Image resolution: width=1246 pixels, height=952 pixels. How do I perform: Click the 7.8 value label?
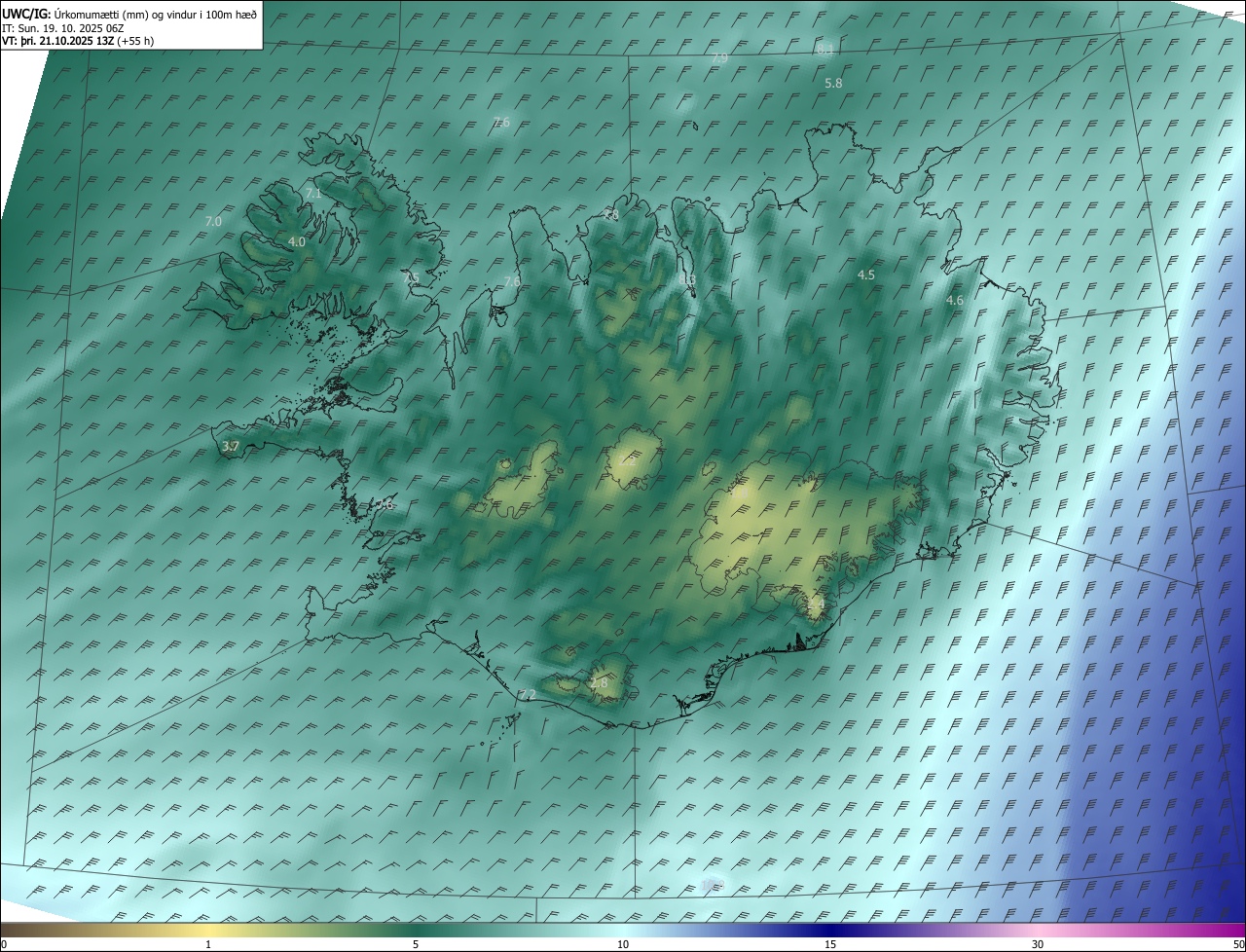click(610, 215)
